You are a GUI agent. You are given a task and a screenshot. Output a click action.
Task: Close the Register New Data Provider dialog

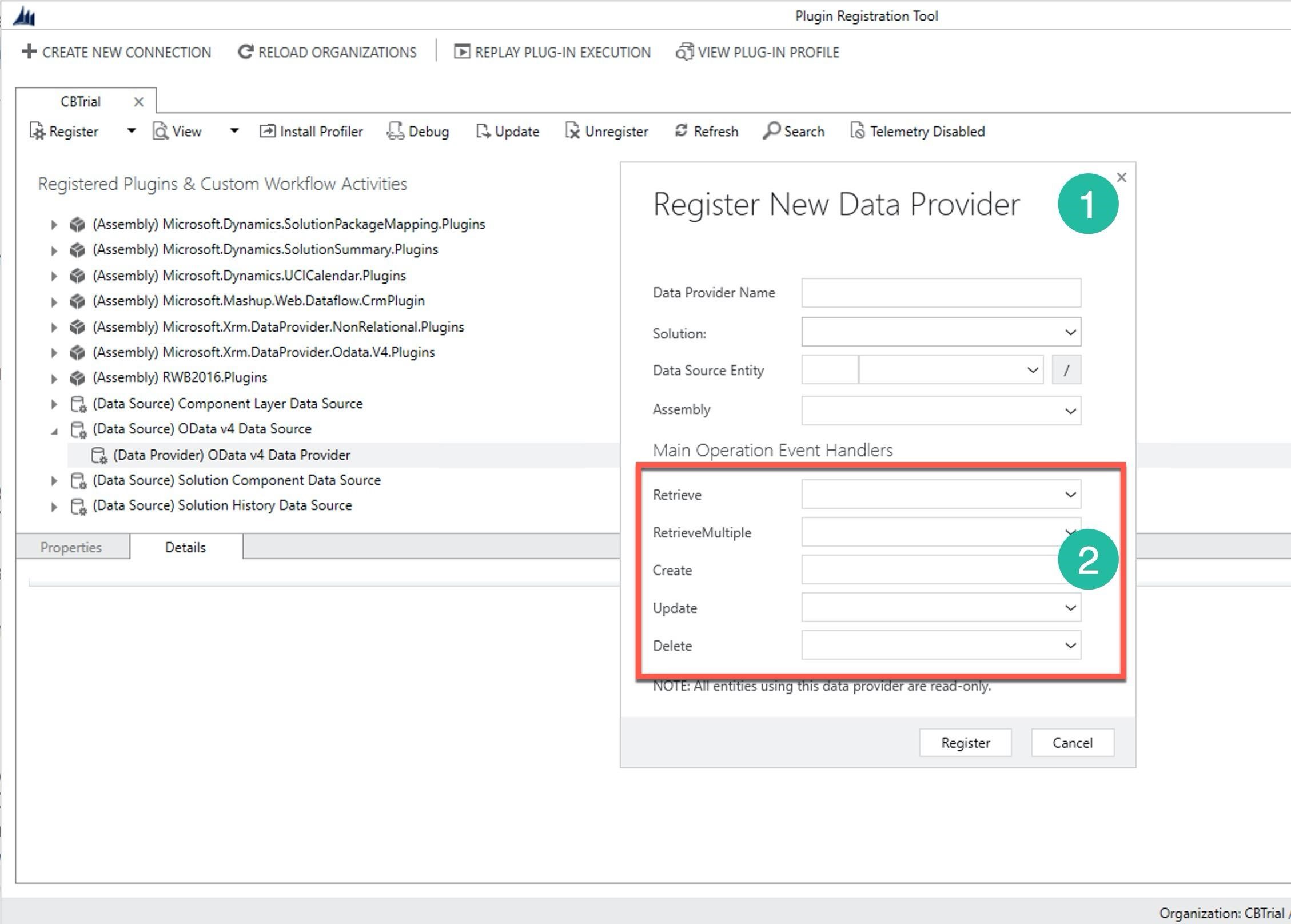tap(1121, 178)
